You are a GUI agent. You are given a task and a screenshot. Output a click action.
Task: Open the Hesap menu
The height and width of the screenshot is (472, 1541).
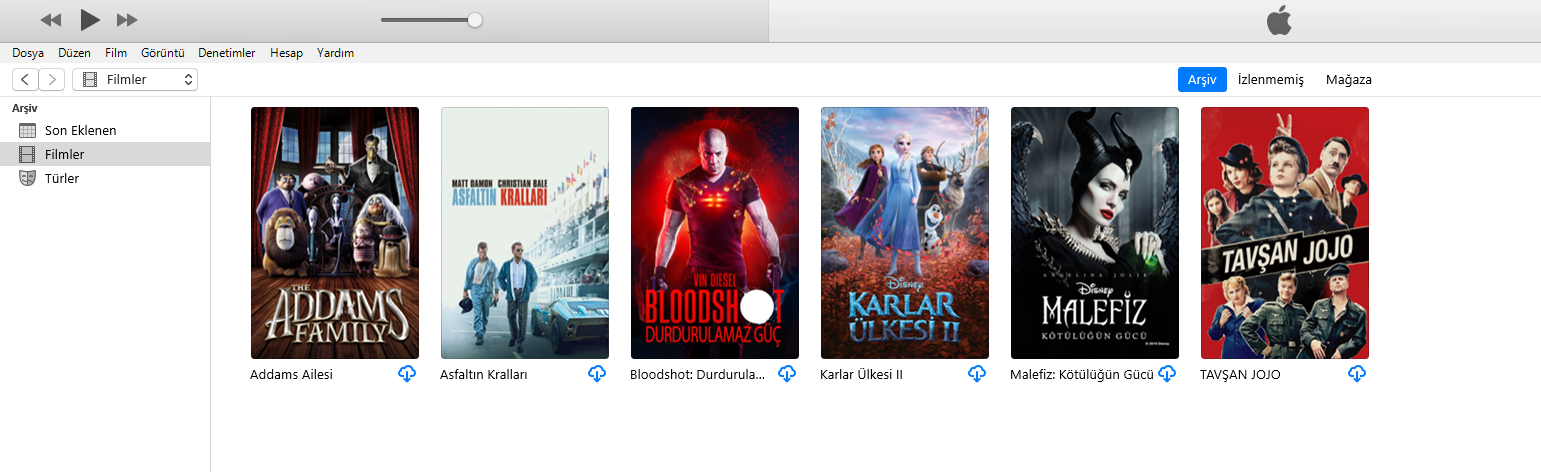(x=286, y=53)
